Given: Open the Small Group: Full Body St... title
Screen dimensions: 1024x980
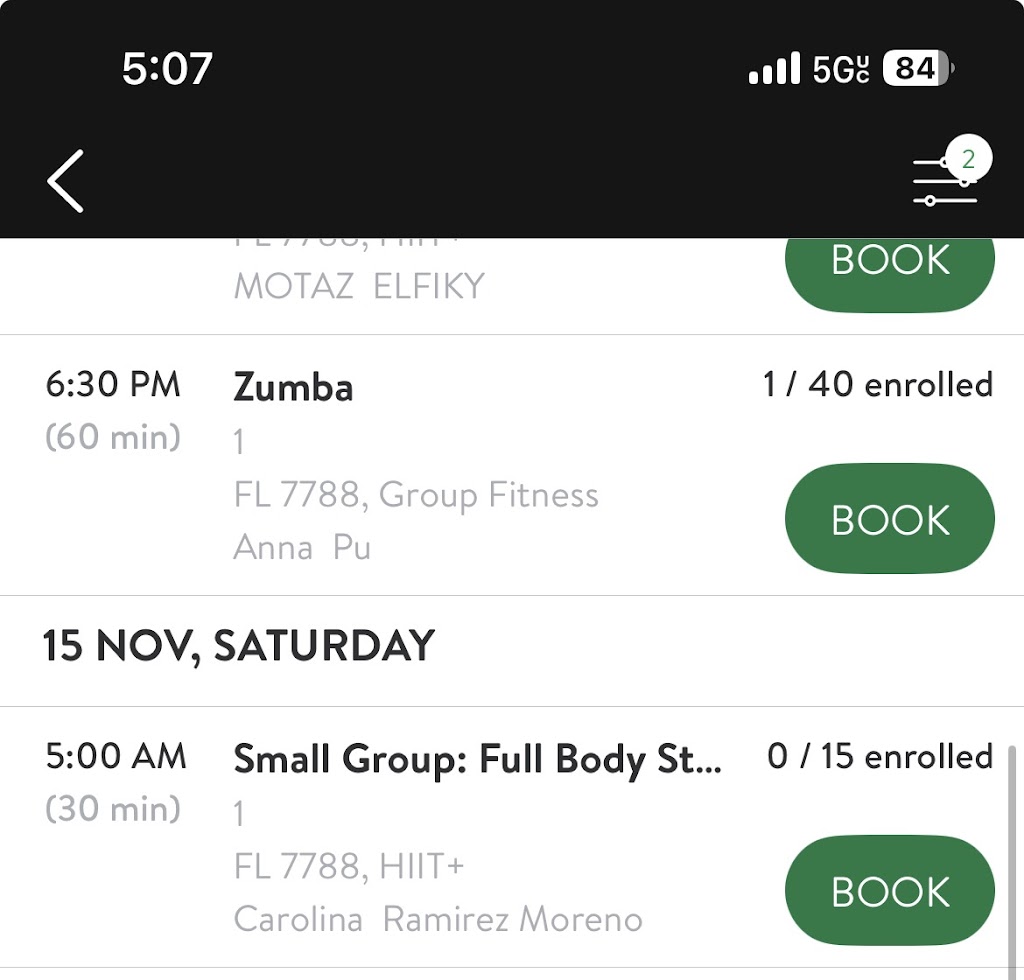Looking at the screenshot, I should point(477,760).
